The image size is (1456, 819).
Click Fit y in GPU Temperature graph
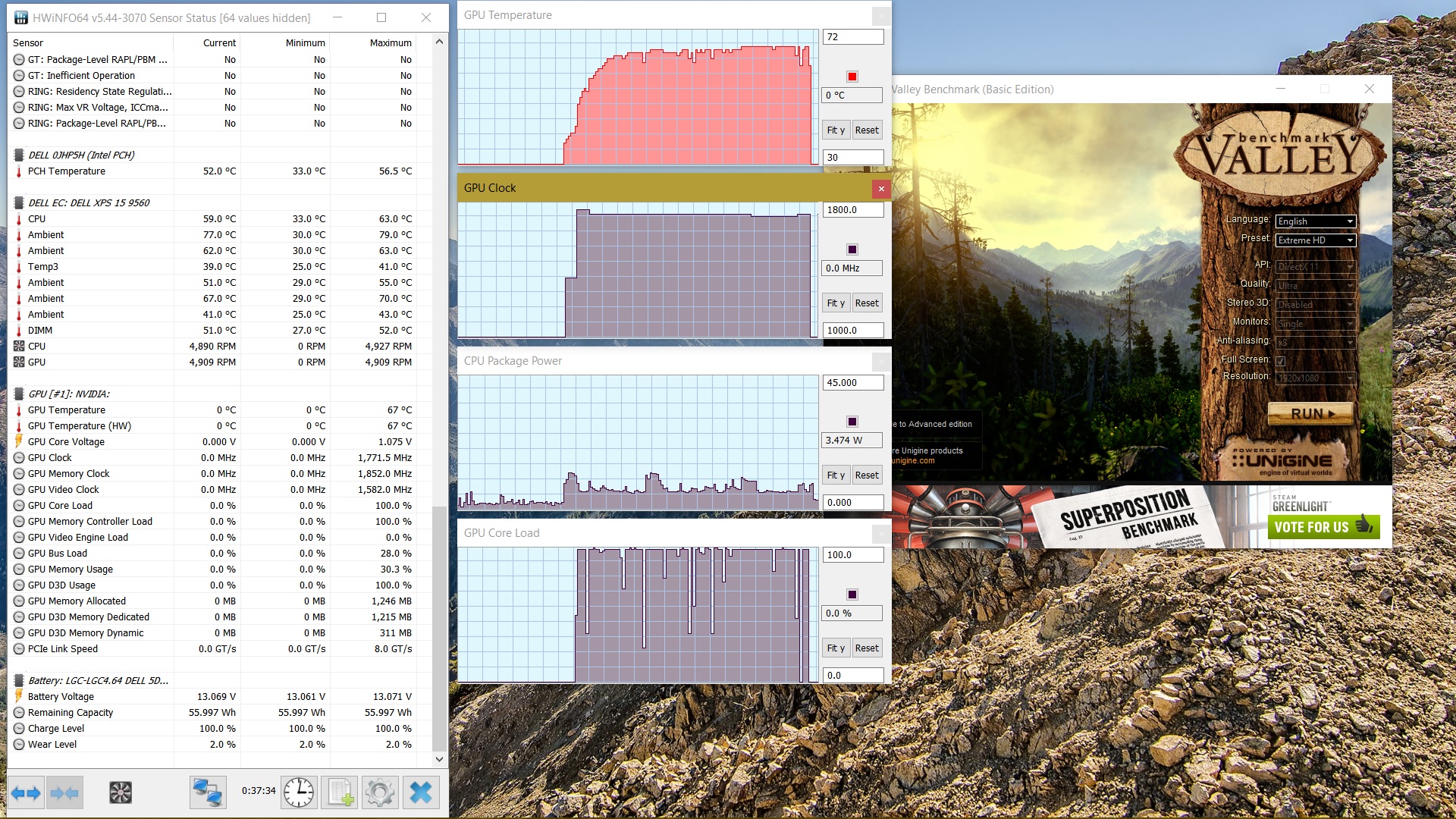pyautogui.click(x=836, y=130)
